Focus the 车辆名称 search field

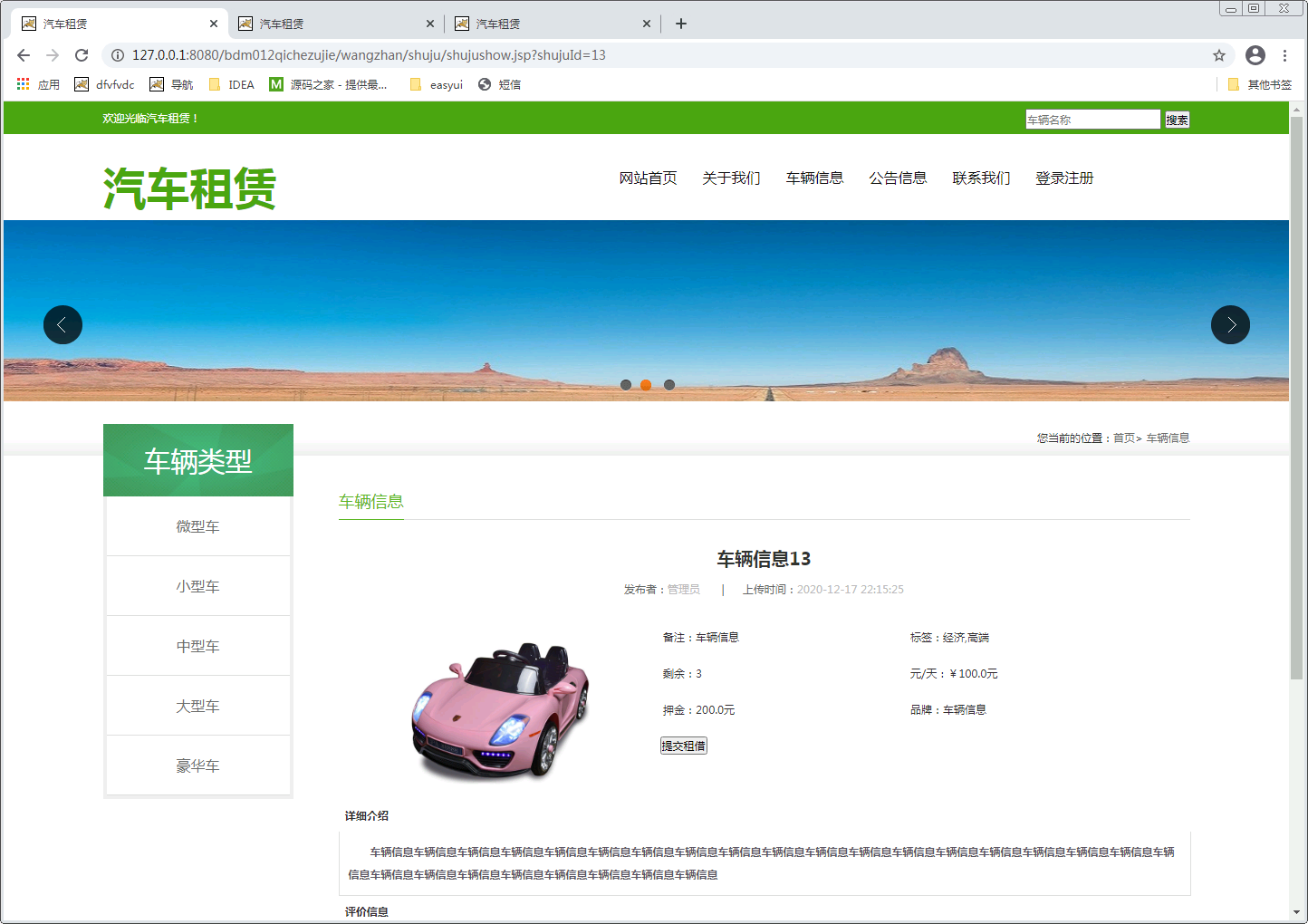coord(1092,120)
